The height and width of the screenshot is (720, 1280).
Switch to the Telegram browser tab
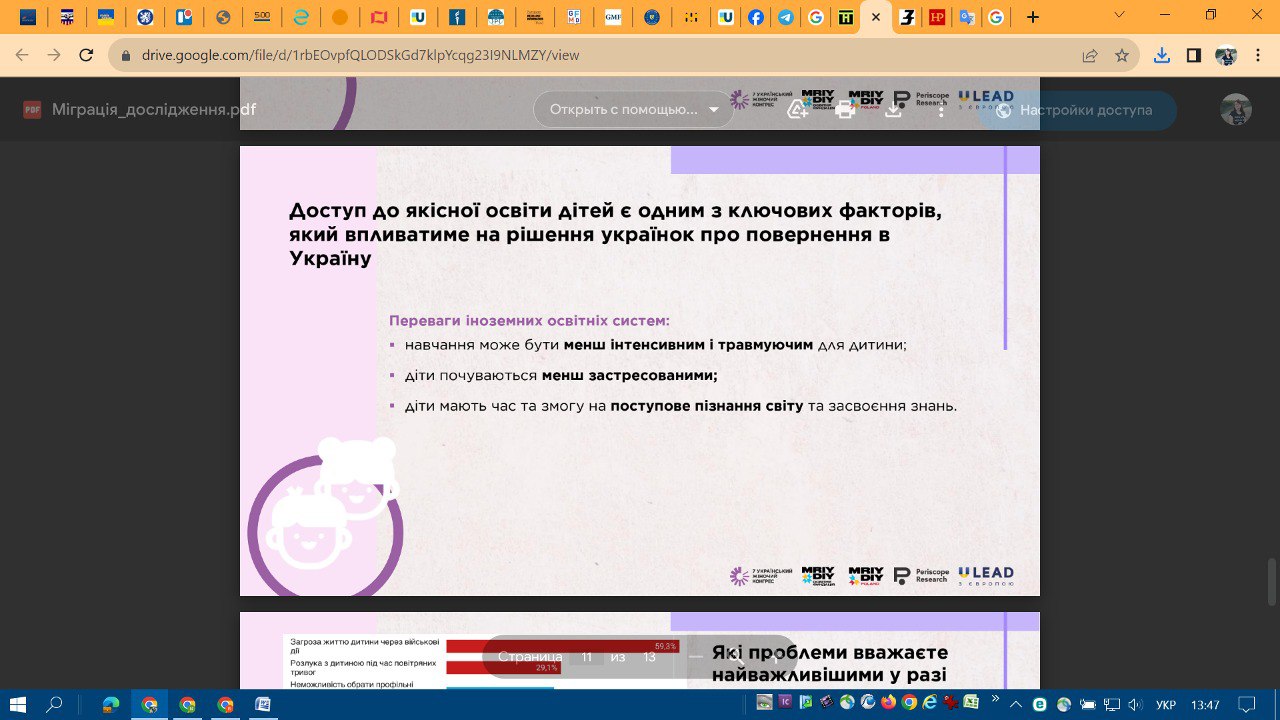(x=787, y=17)
